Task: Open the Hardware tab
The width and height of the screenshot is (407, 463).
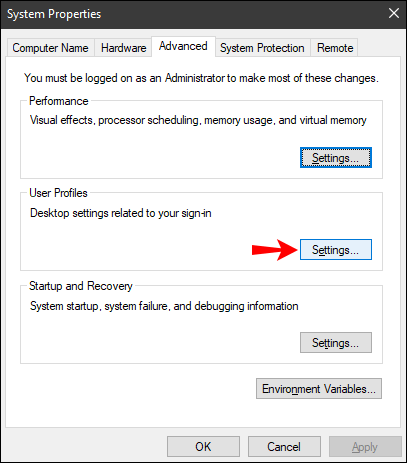Action: pos(123,48)
